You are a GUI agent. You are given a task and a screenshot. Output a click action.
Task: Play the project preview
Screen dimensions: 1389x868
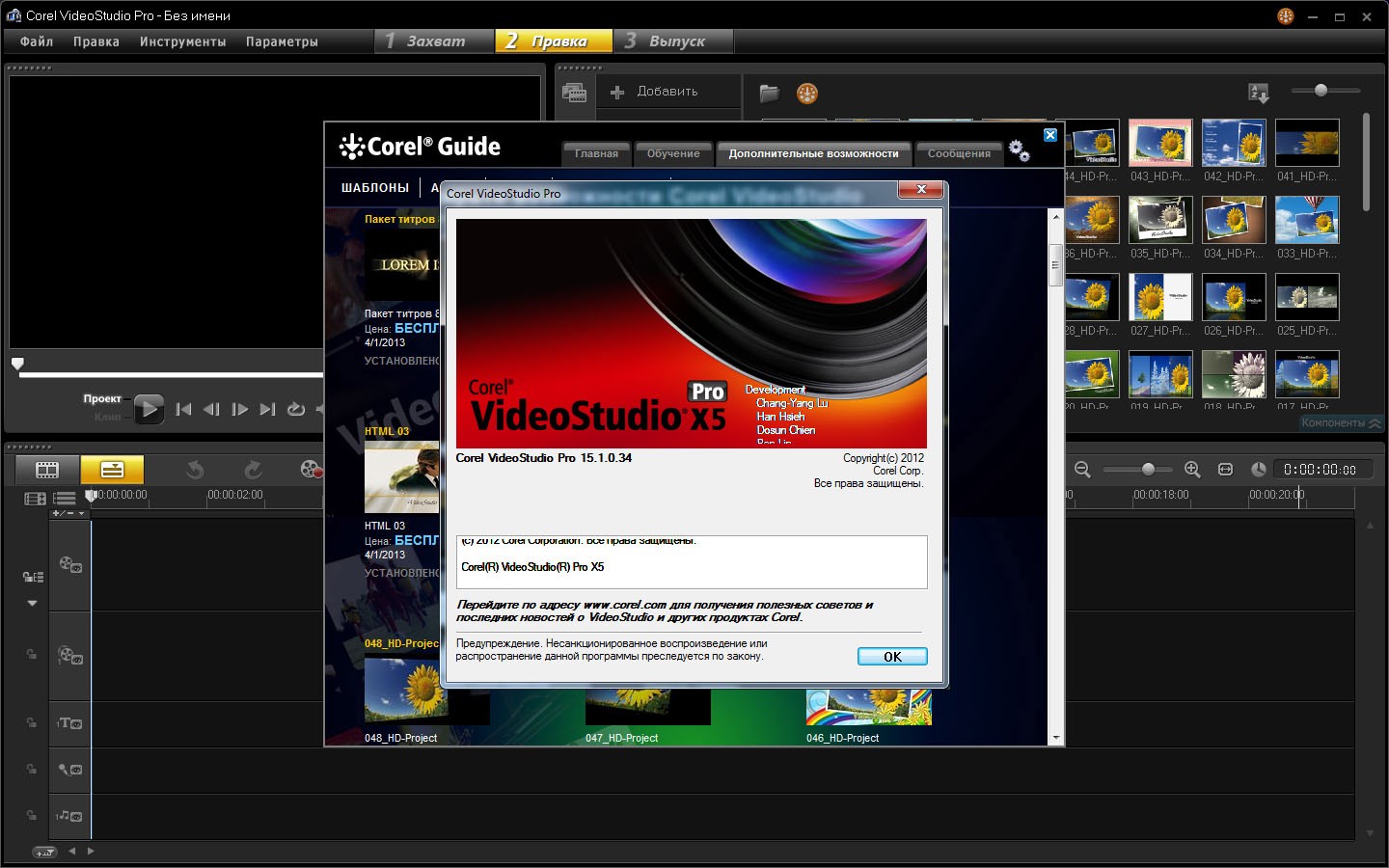149,409
